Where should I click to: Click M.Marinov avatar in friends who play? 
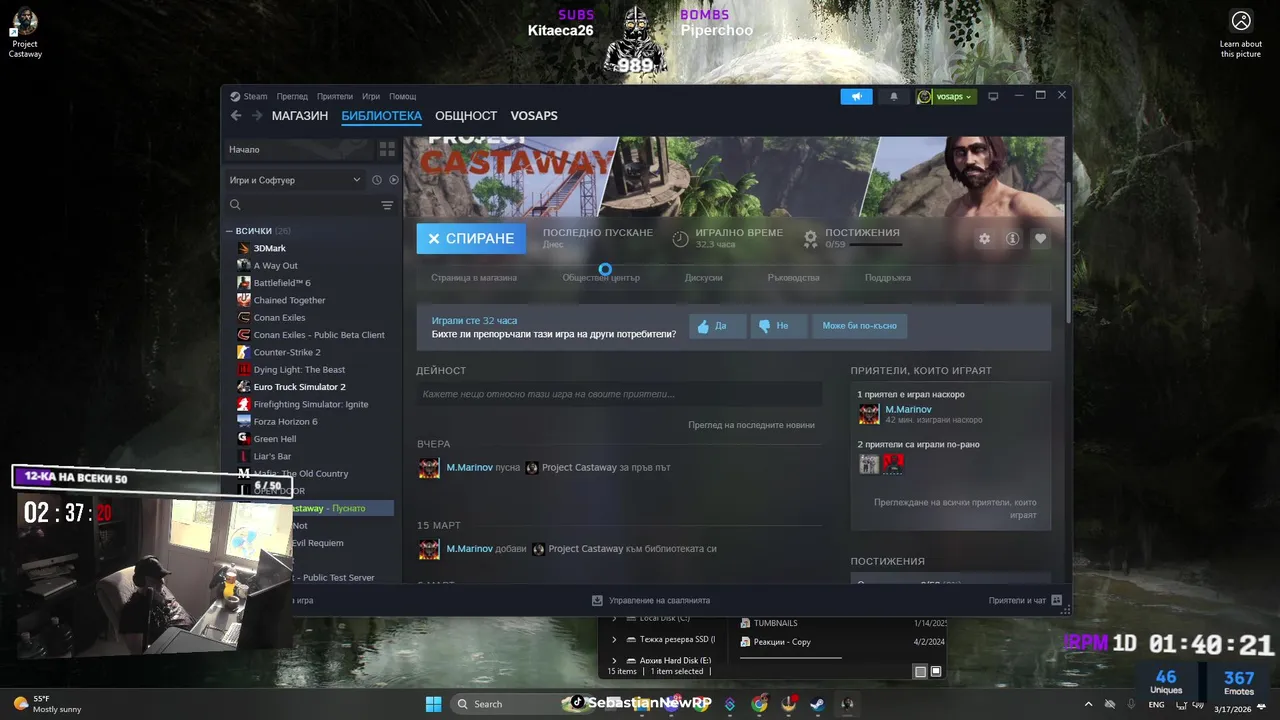[x=869, y=414]
